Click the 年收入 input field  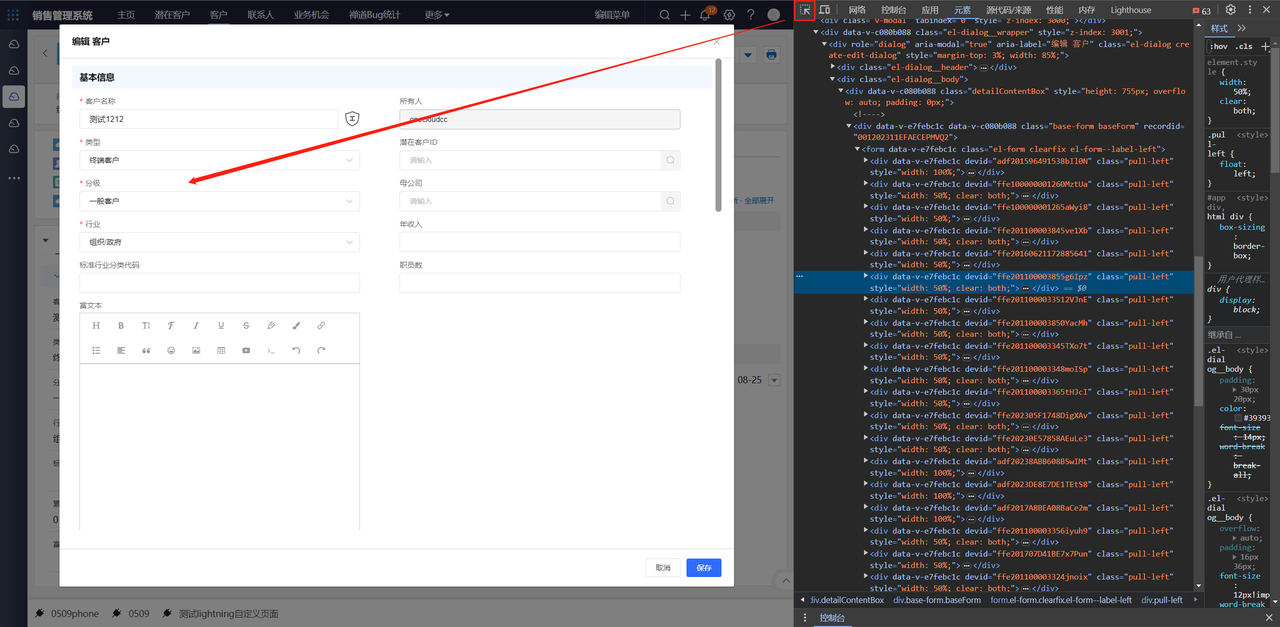pos(539,242)
